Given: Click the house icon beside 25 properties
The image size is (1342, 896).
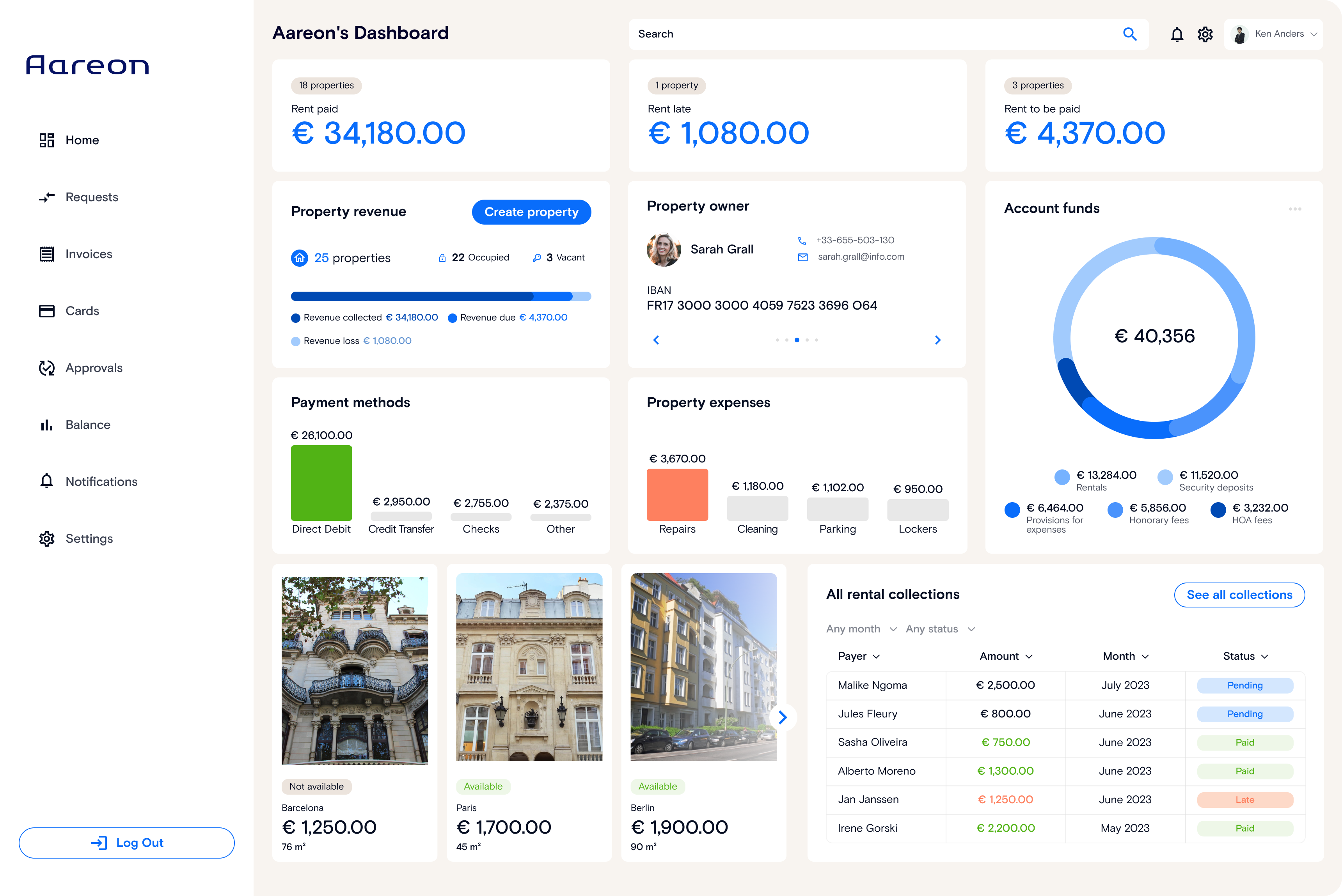Looking at the screenshot, I should (300, 258).
